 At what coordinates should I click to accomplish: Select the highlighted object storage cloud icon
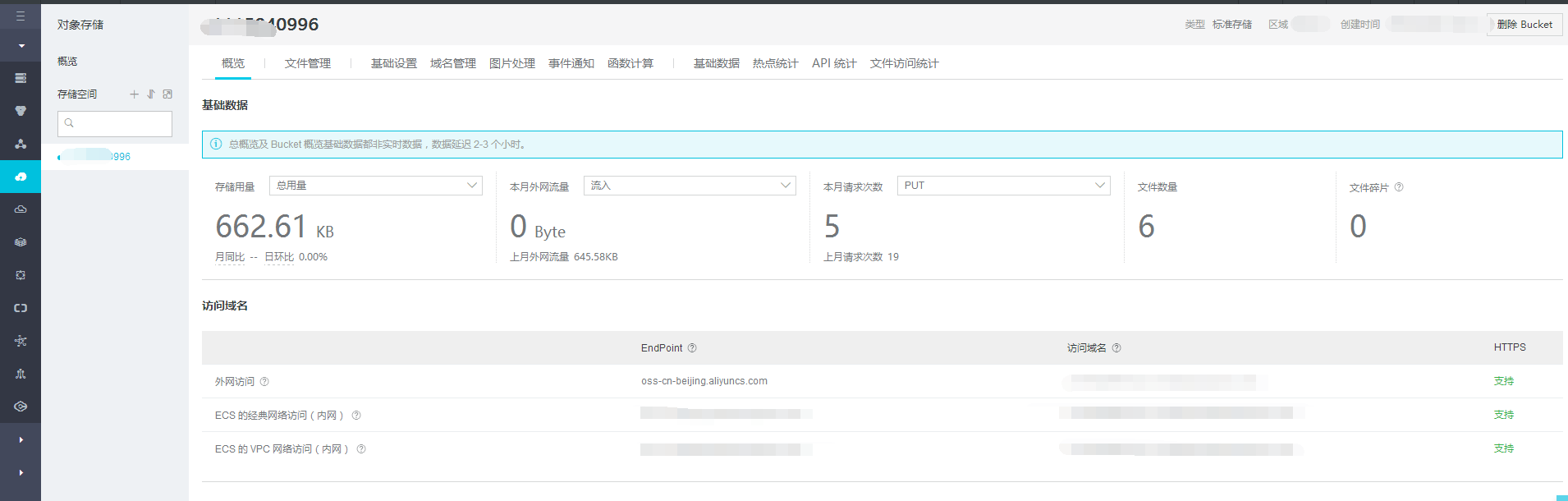pos(21,177)
